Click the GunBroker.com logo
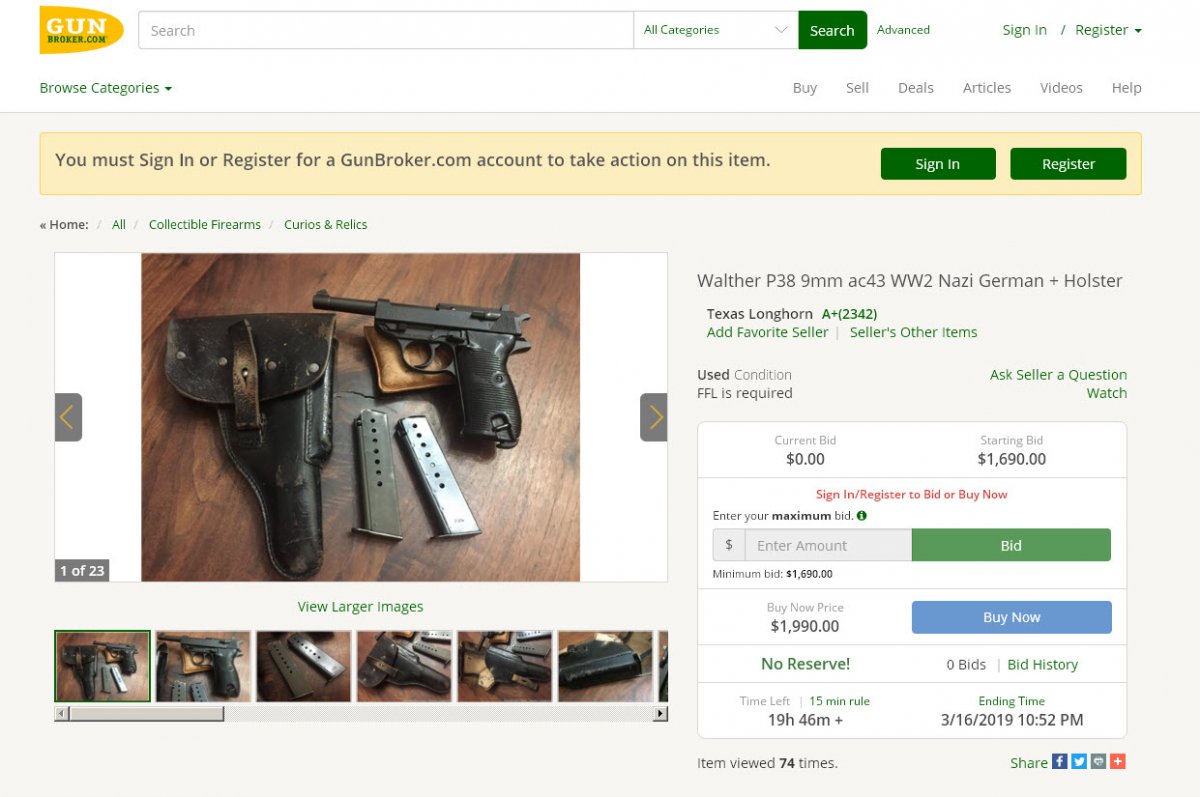This screenshot has width=1200, height=797. tap(81, 29)
